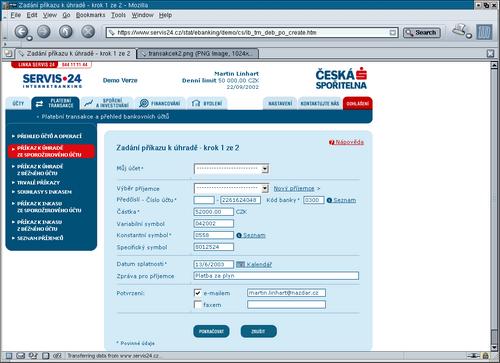Open the URL bar history dropdown arrow

(x=393, y=33)
